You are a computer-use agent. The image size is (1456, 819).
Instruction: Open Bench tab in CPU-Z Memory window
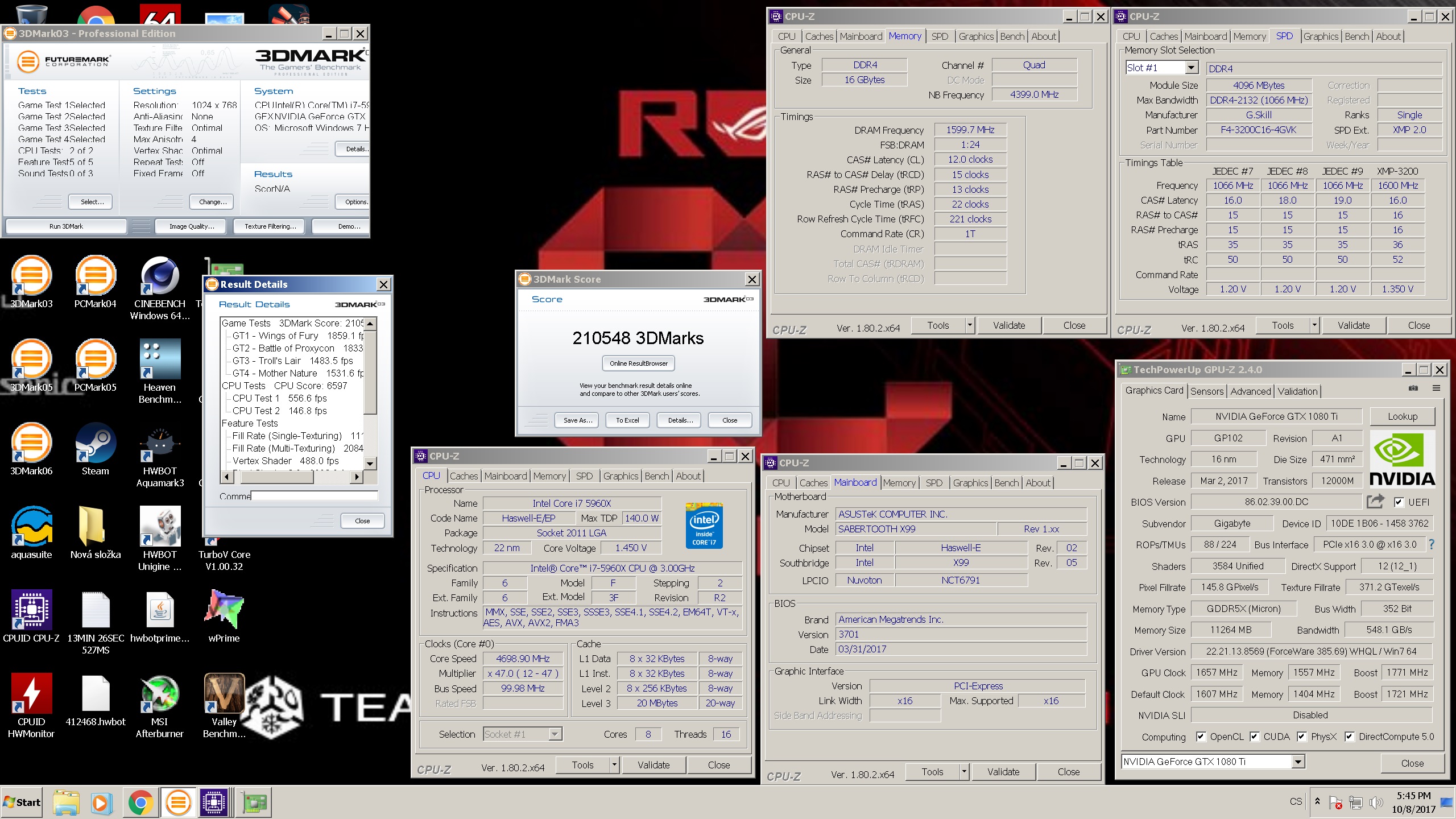coord(1012,36)
